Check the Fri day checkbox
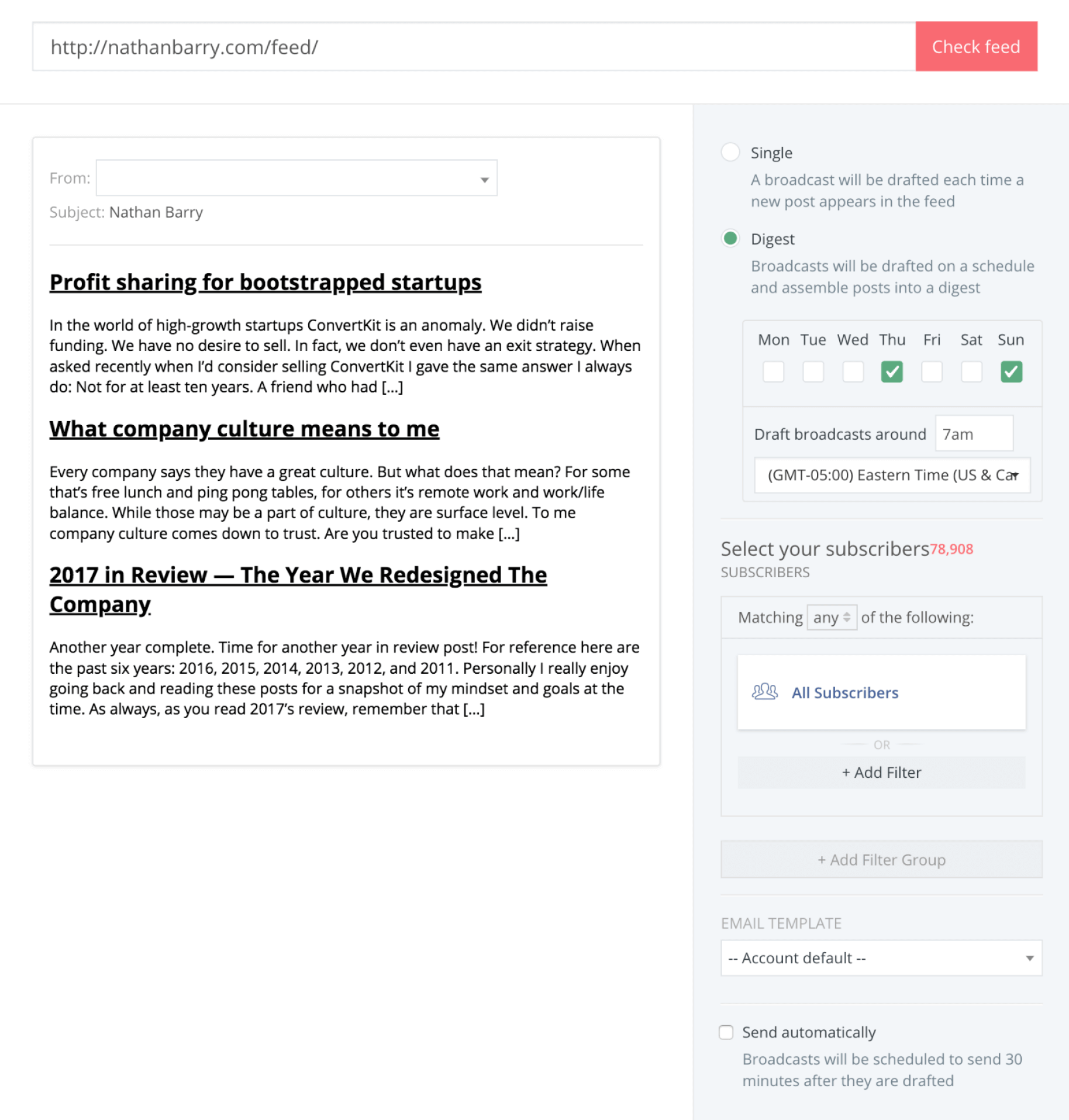Viewport: 1069px width, 1120px height. 932,372
